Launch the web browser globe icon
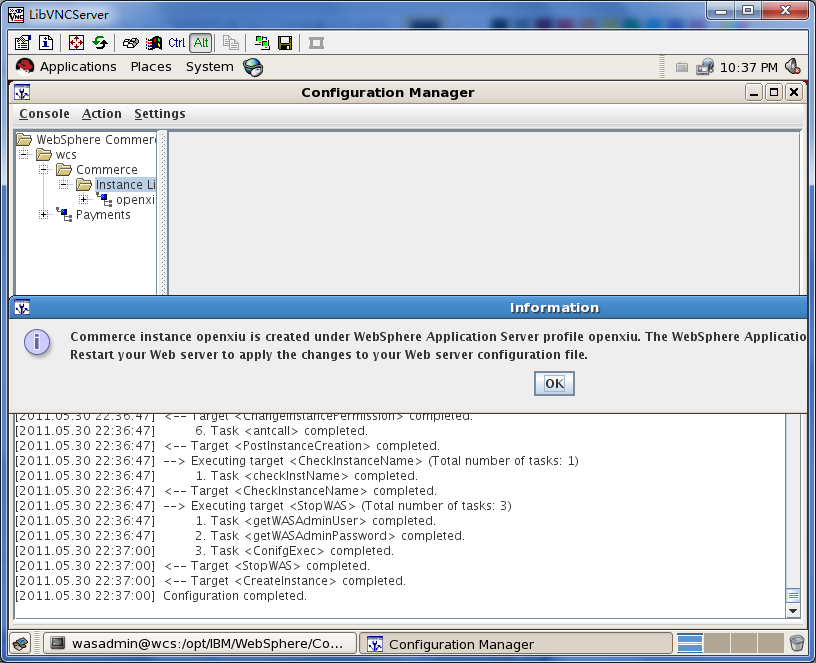 [x=253, y=67]
